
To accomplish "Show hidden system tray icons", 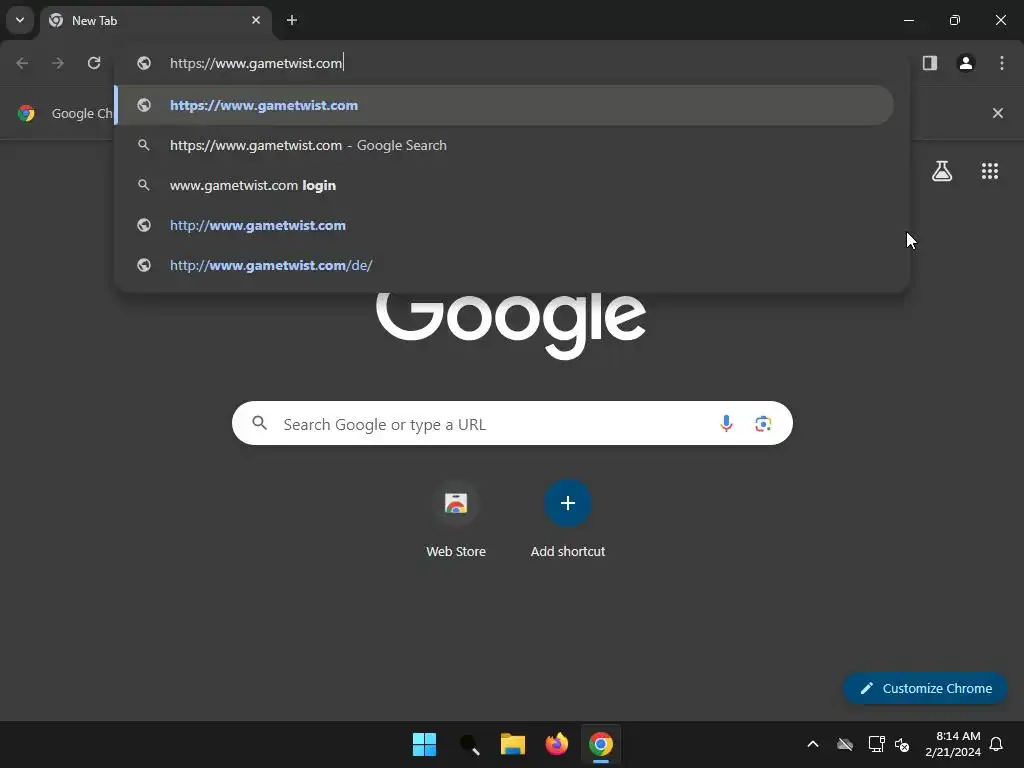I will [x=813, y=744].
